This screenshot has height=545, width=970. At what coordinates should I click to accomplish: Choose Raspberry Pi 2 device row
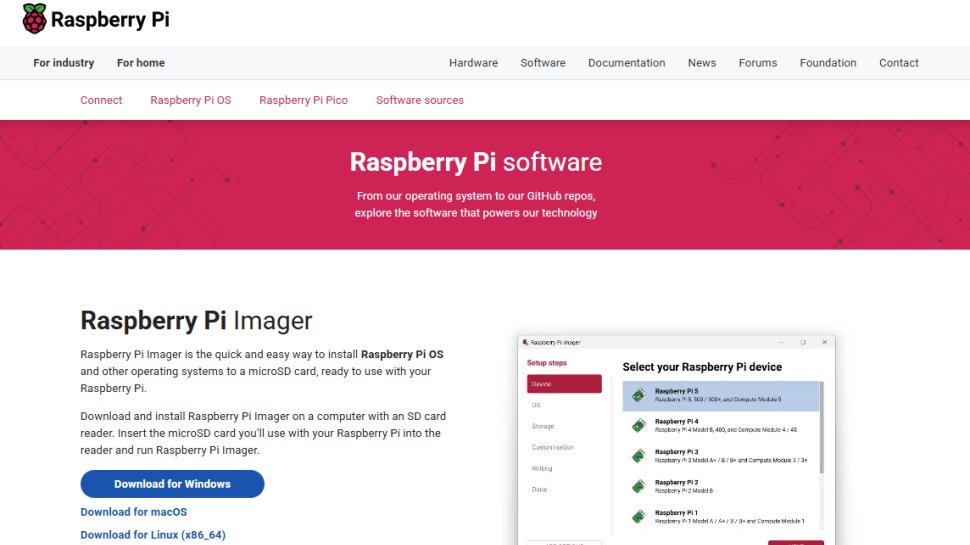[721, 486]
